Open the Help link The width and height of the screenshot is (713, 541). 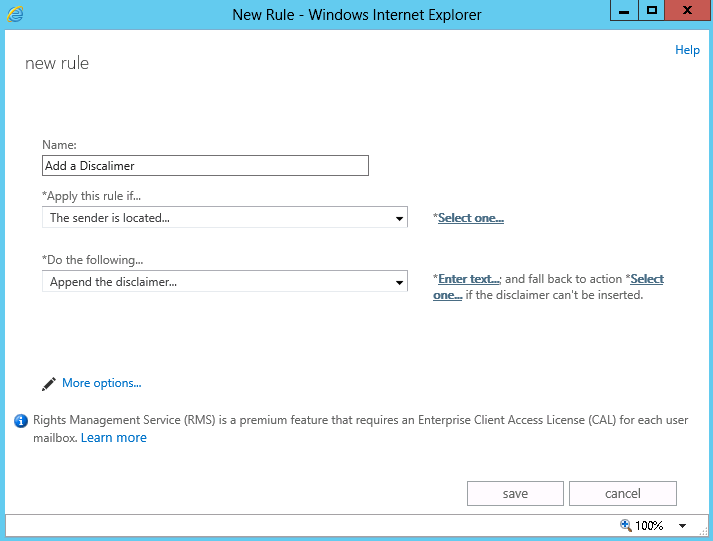click(x=687, y=50)
